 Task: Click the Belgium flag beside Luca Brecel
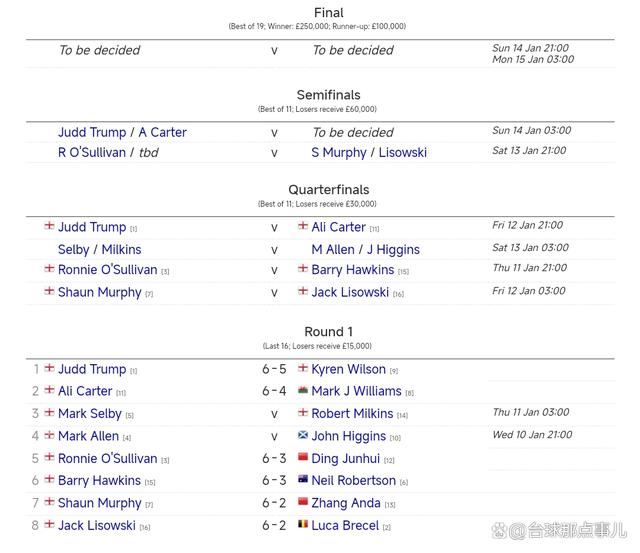303,524
